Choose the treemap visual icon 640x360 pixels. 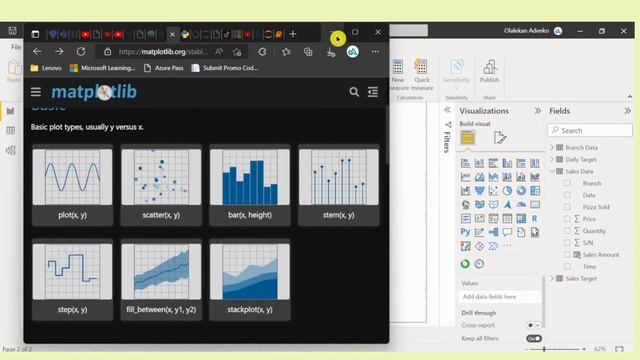pyautogui.click(x=535, y=191)
